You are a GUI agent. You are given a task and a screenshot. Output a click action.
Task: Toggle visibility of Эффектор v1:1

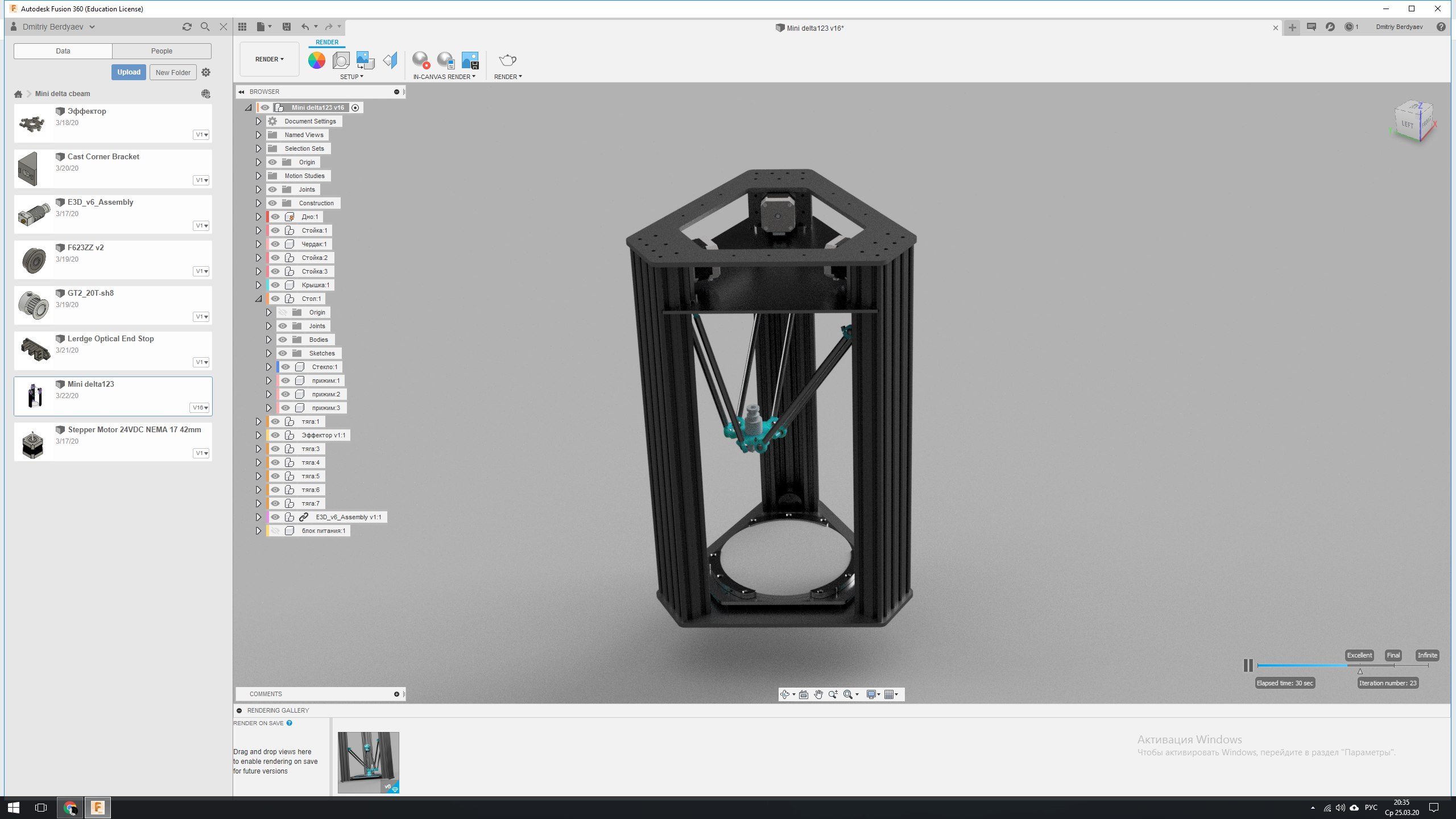coord(275,435)
